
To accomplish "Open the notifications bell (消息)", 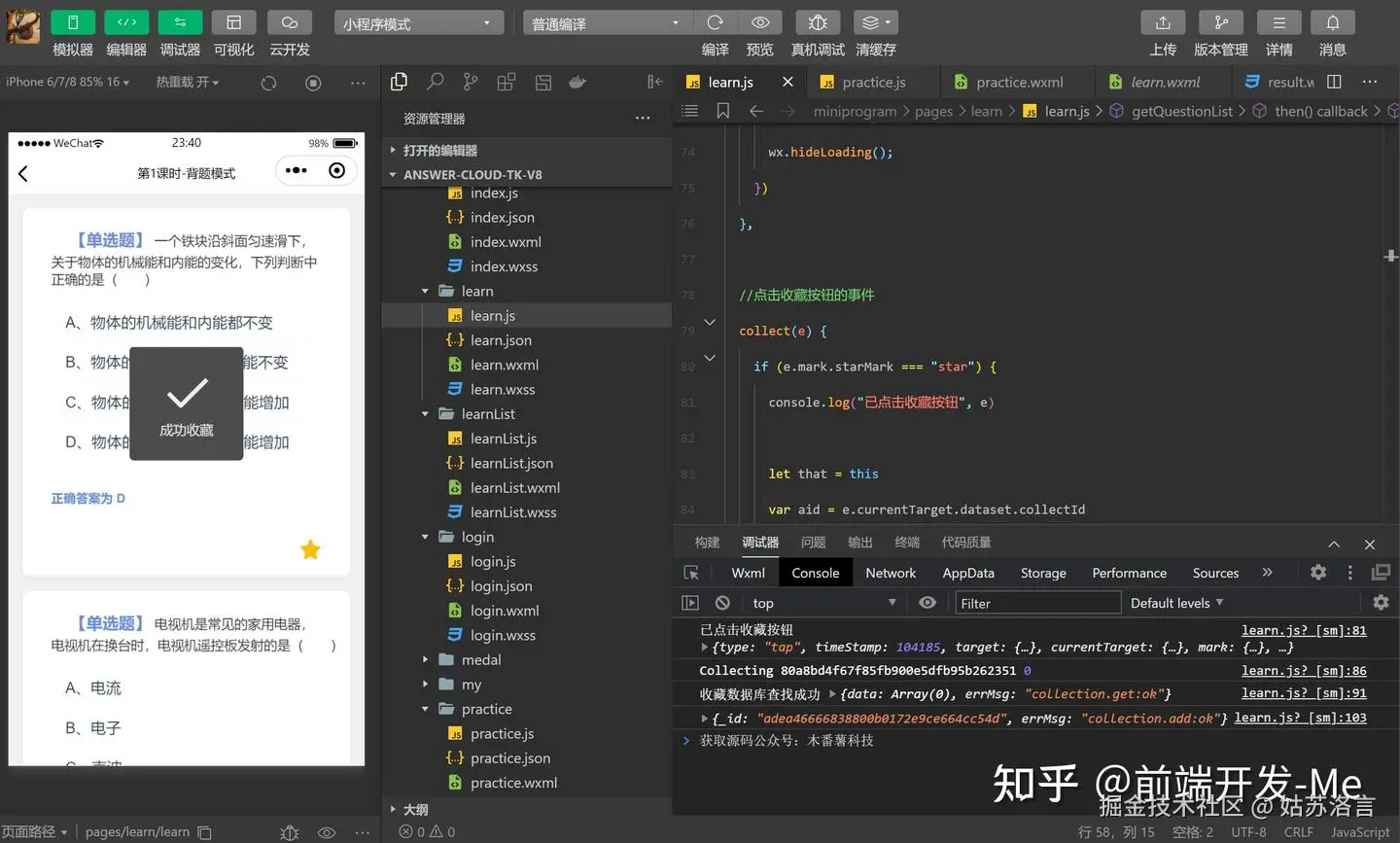I will coord(1333,22).
